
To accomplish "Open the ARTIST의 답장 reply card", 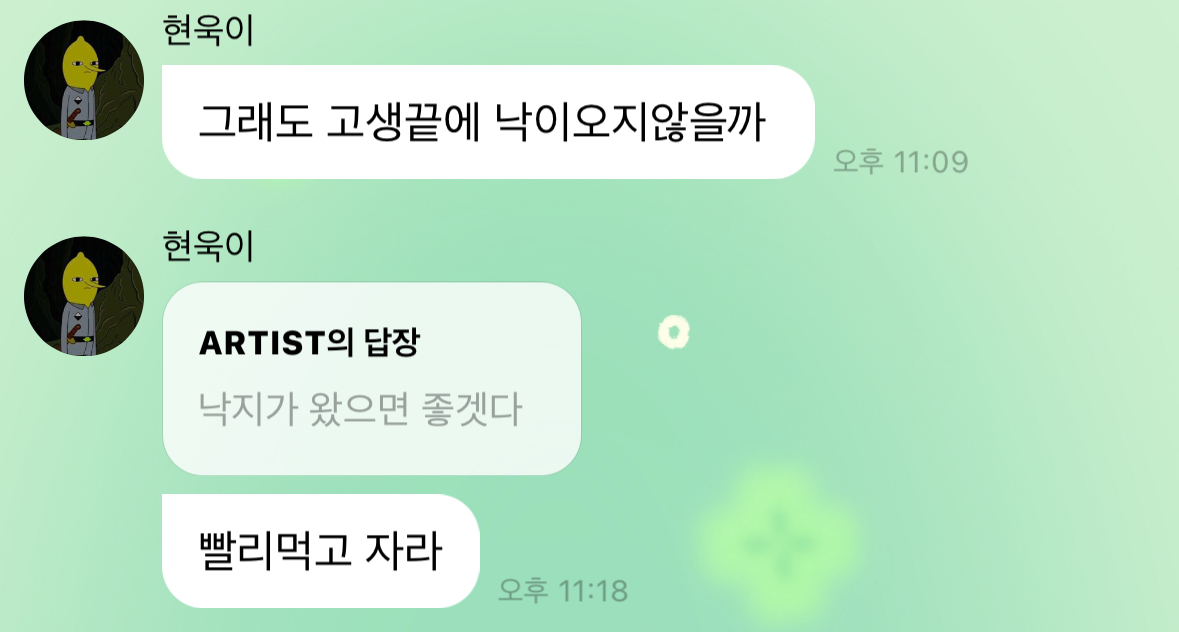I will click(x=371, y=378).
